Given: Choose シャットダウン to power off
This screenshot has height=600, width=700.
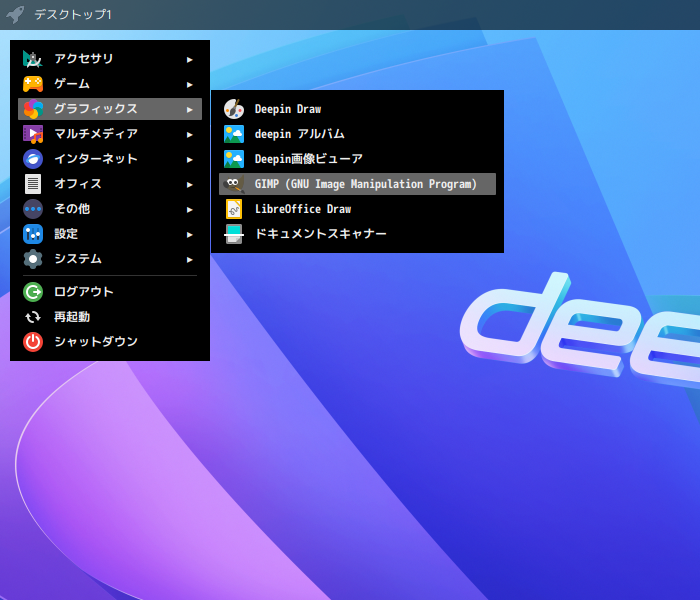Looking at the screenshot, I should [x=110, y=342].
